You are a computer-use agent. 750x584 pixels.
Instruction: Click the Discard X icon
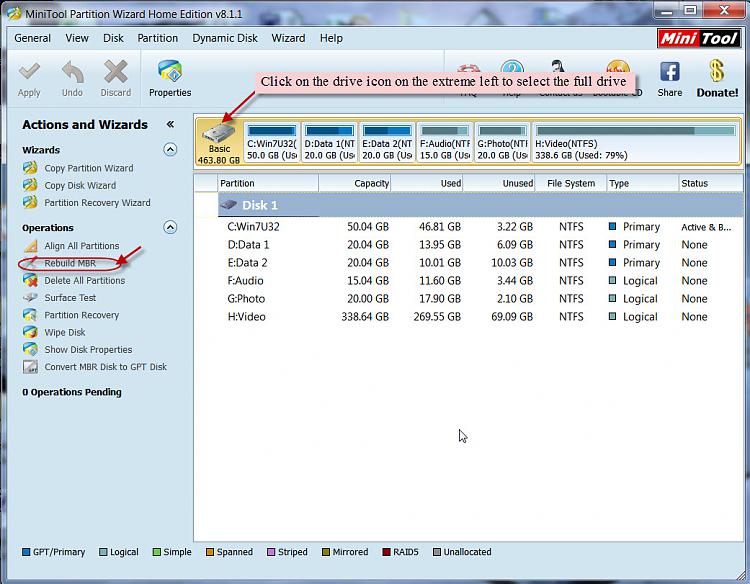116,72
